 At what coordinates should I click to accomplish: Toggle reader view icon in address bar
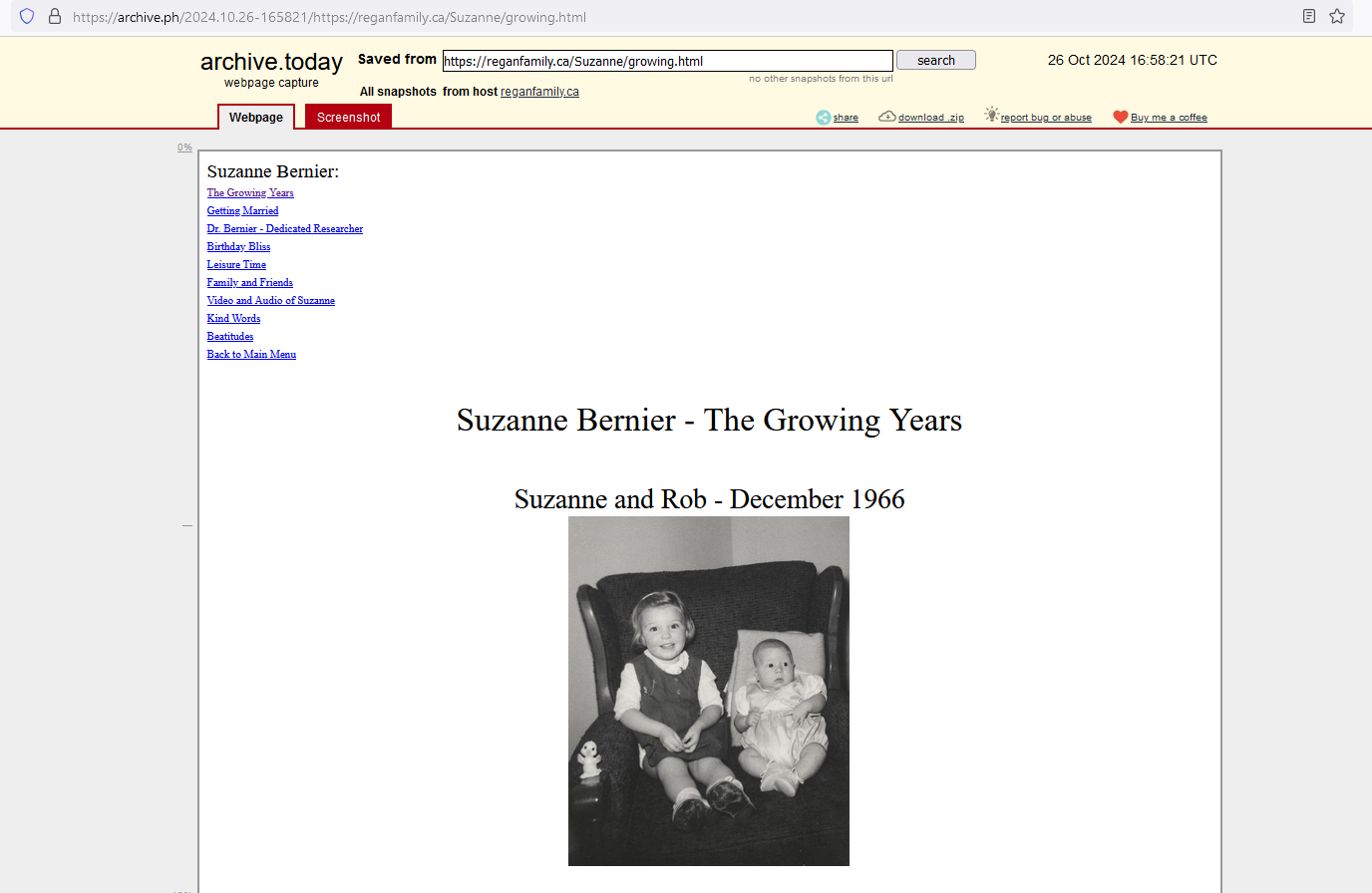click(x=1309, y=16)
